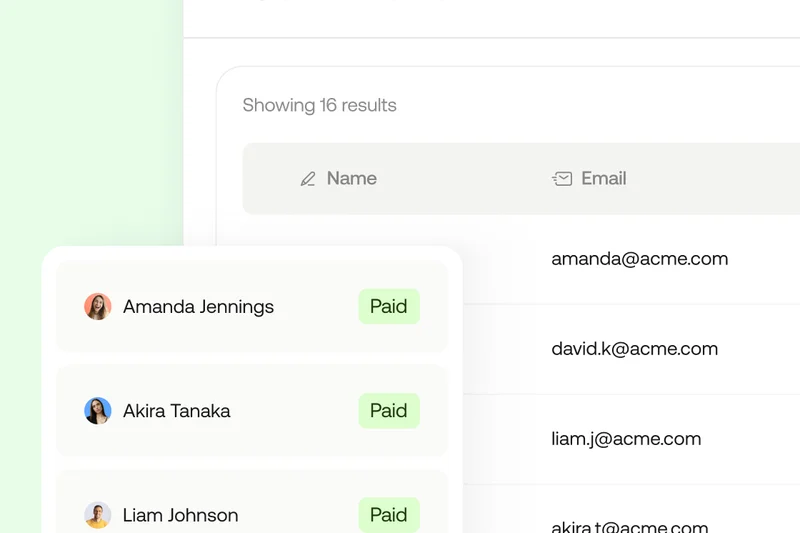Click the light green background area
This screenshot has width=800, height=533.
[x=90, y=120]
